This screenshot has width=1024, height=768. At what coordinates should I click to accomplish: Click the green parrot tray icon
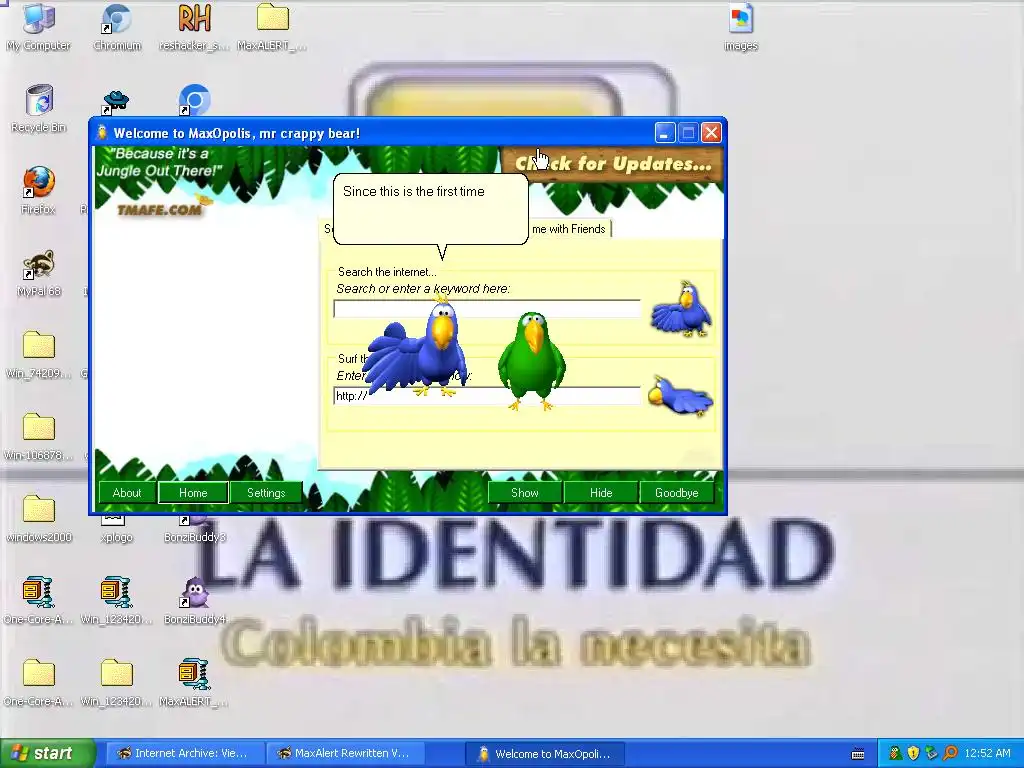pos(895,754)
